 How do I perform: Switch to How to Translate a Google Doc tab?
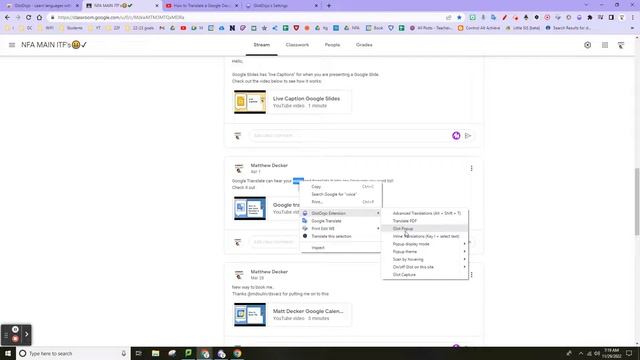tap(201, 6)
